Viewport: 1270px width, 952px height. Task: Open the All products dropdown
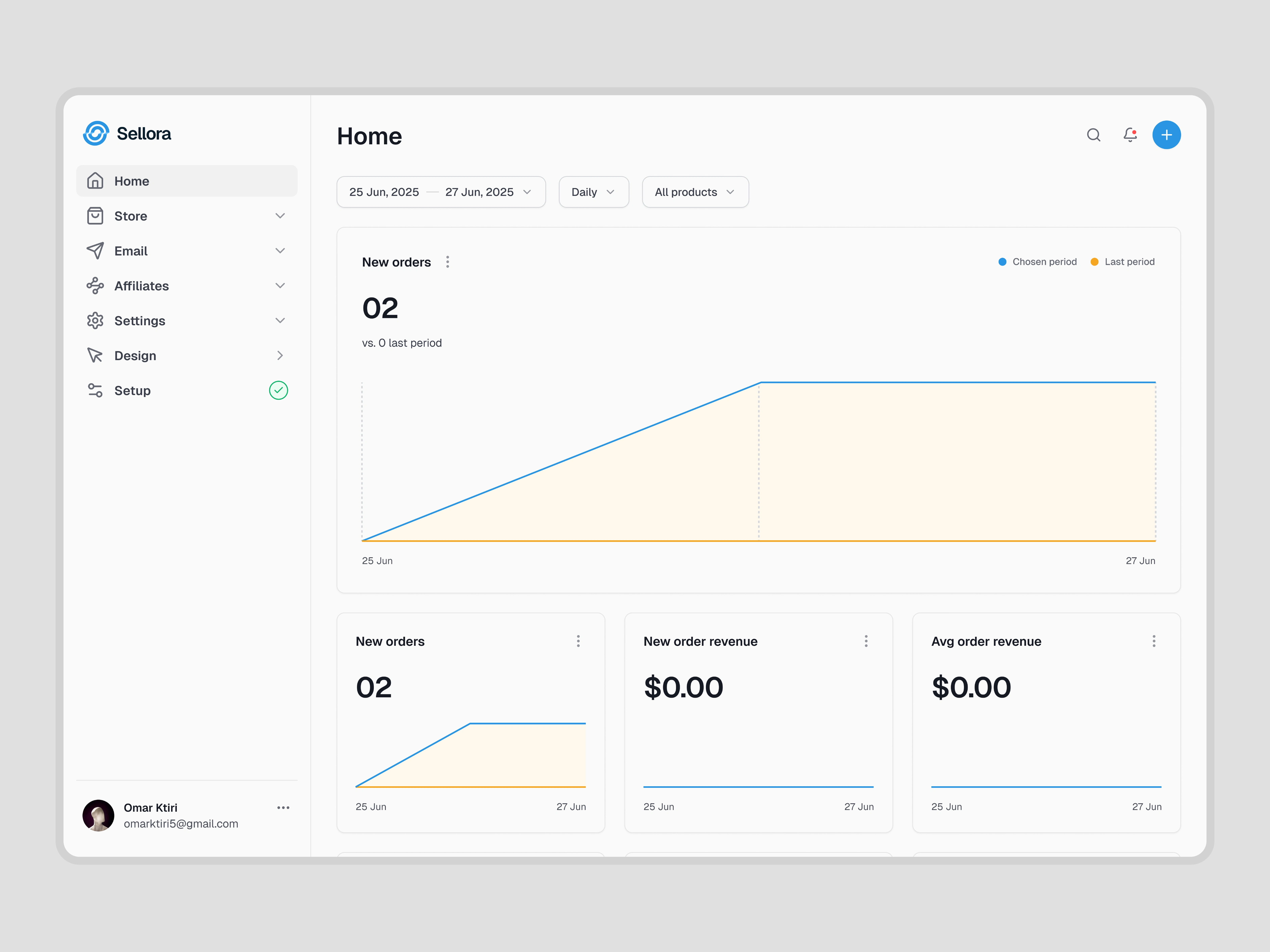[695, 192]
